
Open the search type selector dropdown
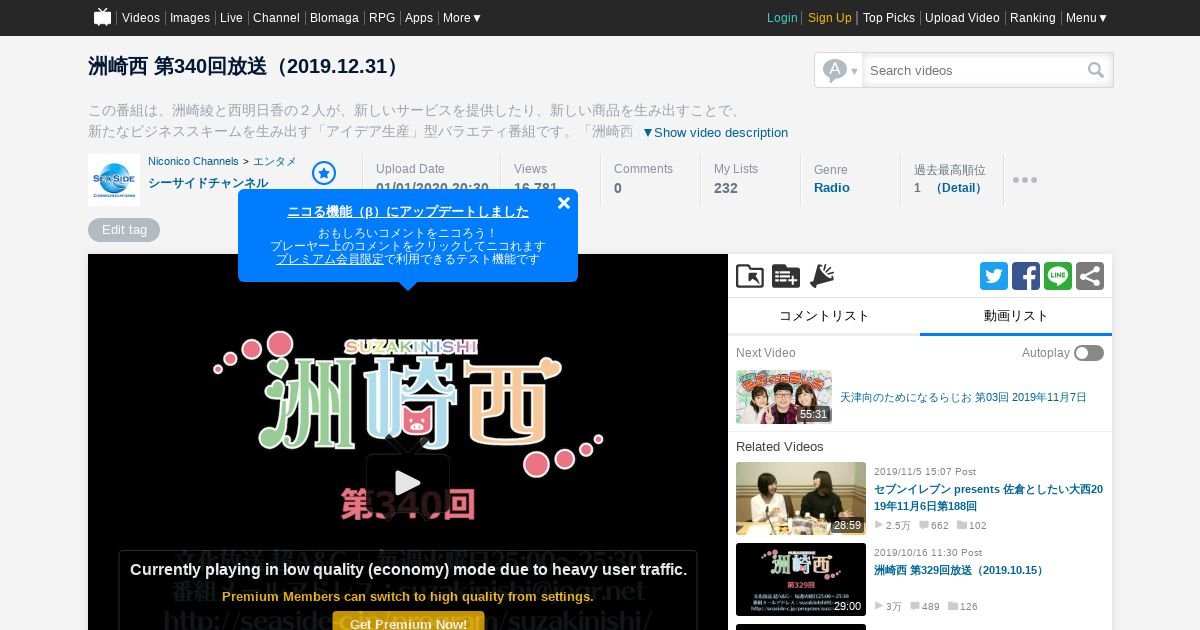pos(839,70)
